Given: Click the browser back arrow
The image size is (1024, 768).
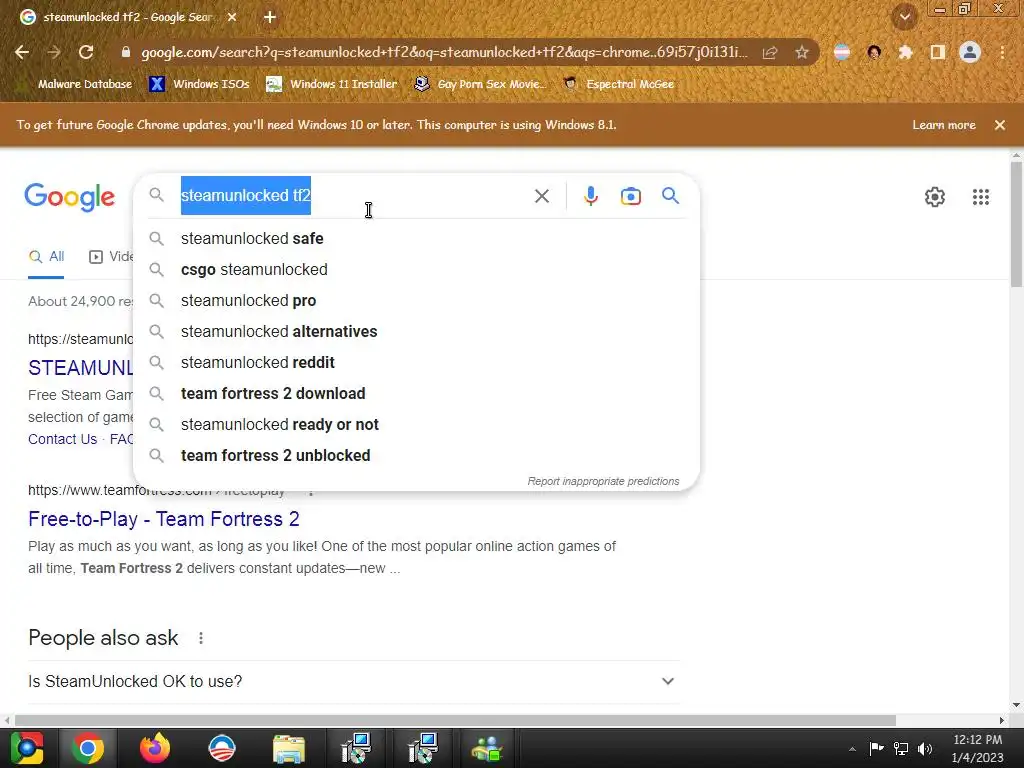Looking at the screenshot, I should tap(22, 52).
